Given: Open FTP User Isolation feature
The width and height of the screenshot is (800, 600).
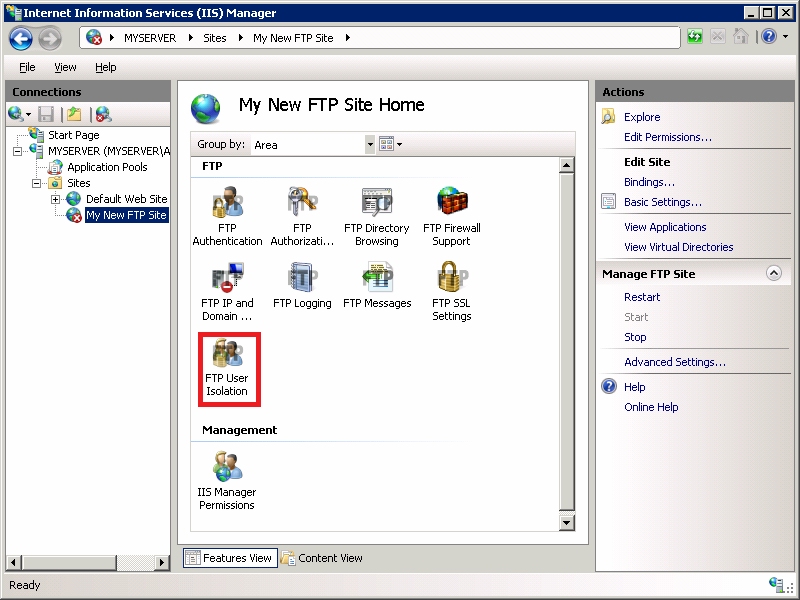Looking at the screenshot, I should point(227,368).
